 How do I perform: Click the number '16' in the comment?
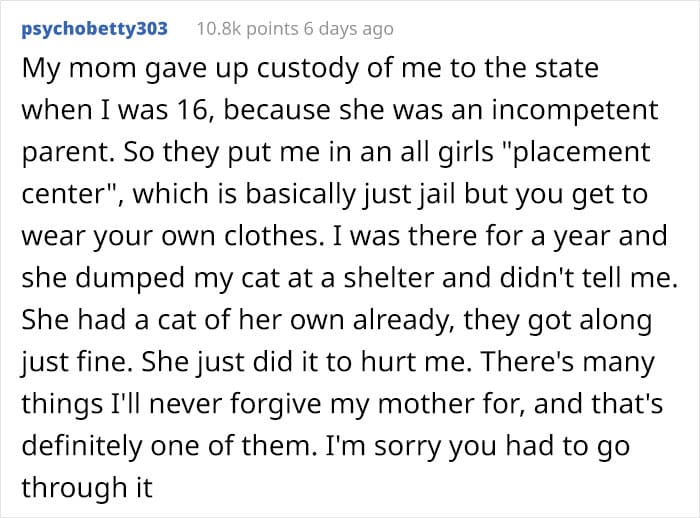(193, 111)
